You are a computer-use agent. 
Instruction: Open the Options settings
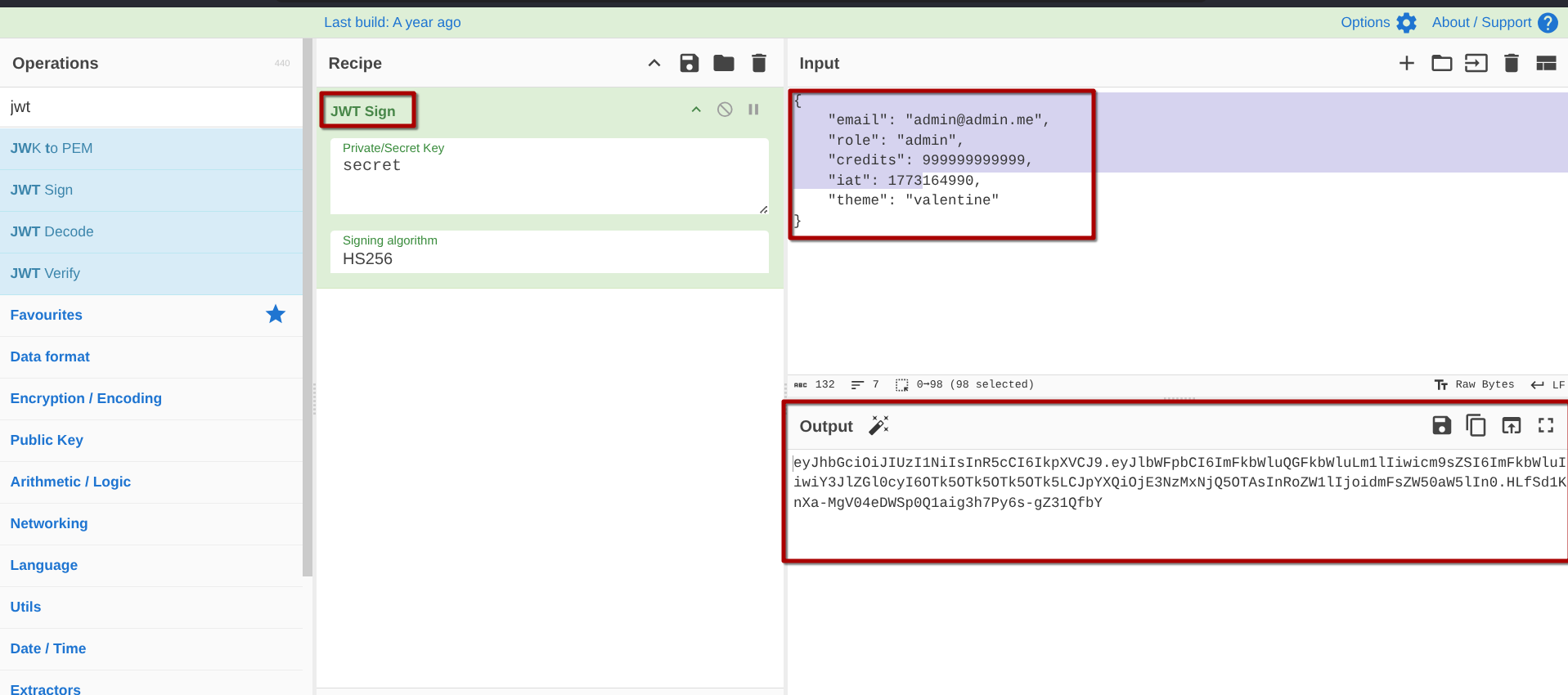[1377, 22]
